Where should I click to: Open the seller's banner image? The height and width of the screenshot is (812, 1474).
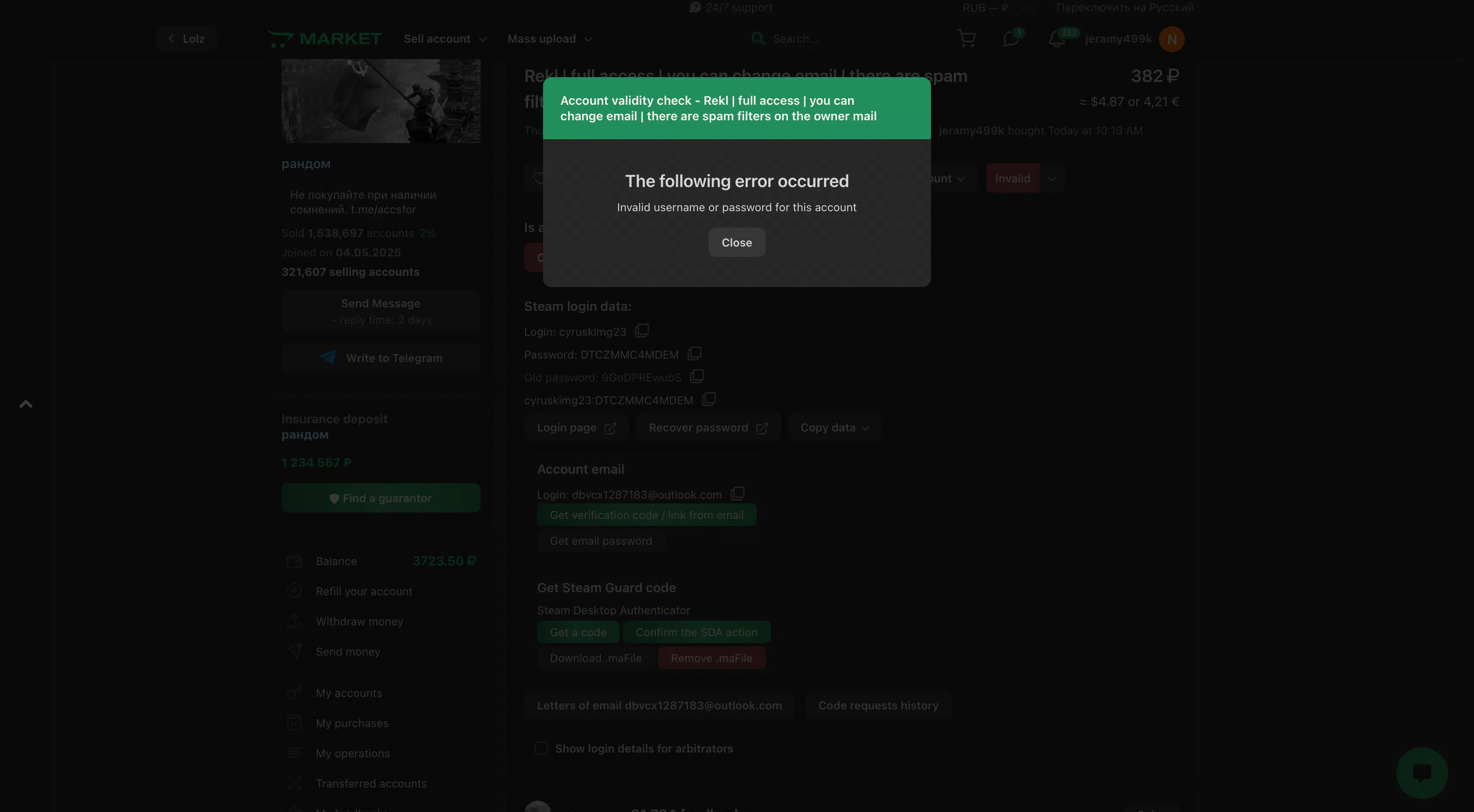[381, 101]
